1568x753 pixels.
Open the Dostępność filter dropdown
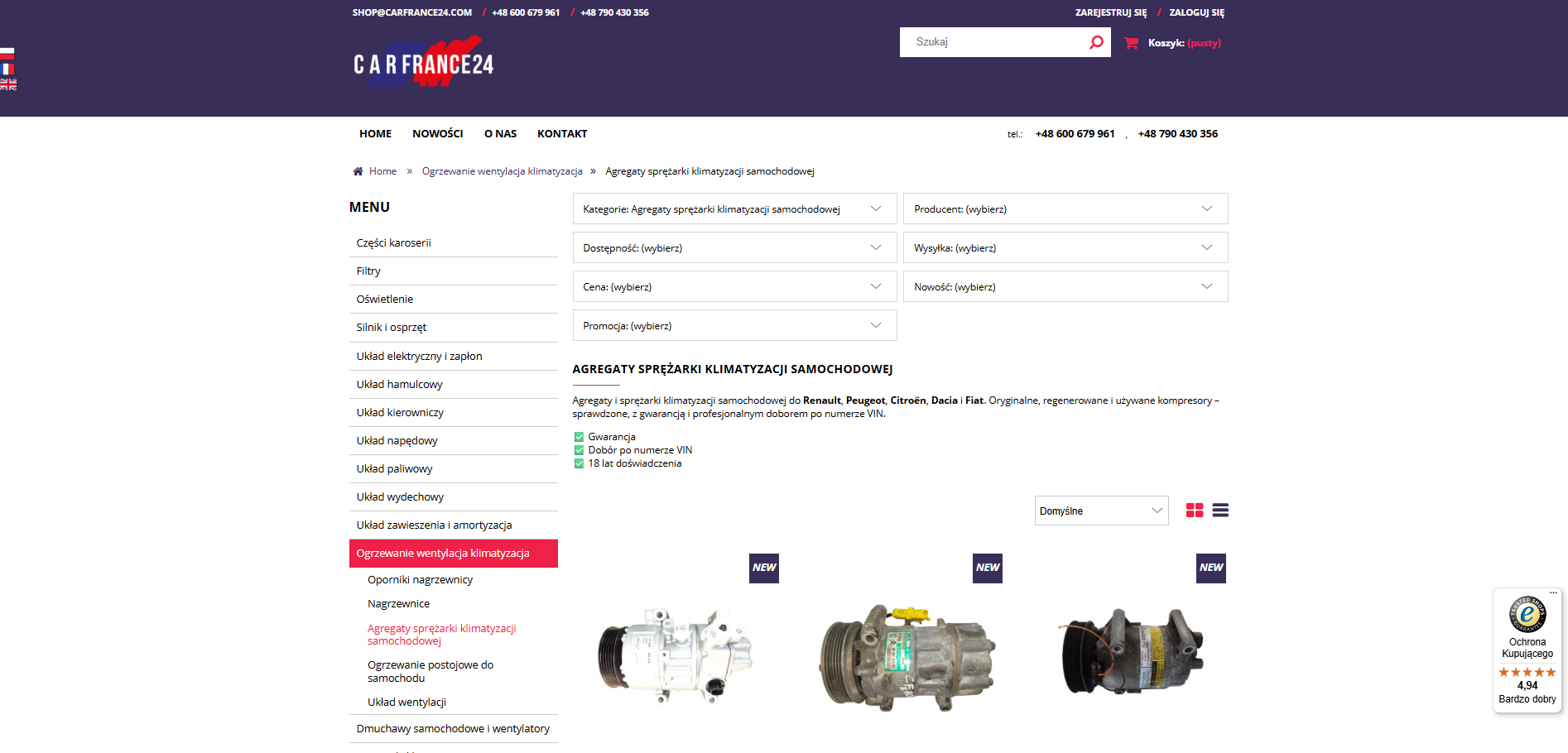pyautogui.click(x=733, y=248)
